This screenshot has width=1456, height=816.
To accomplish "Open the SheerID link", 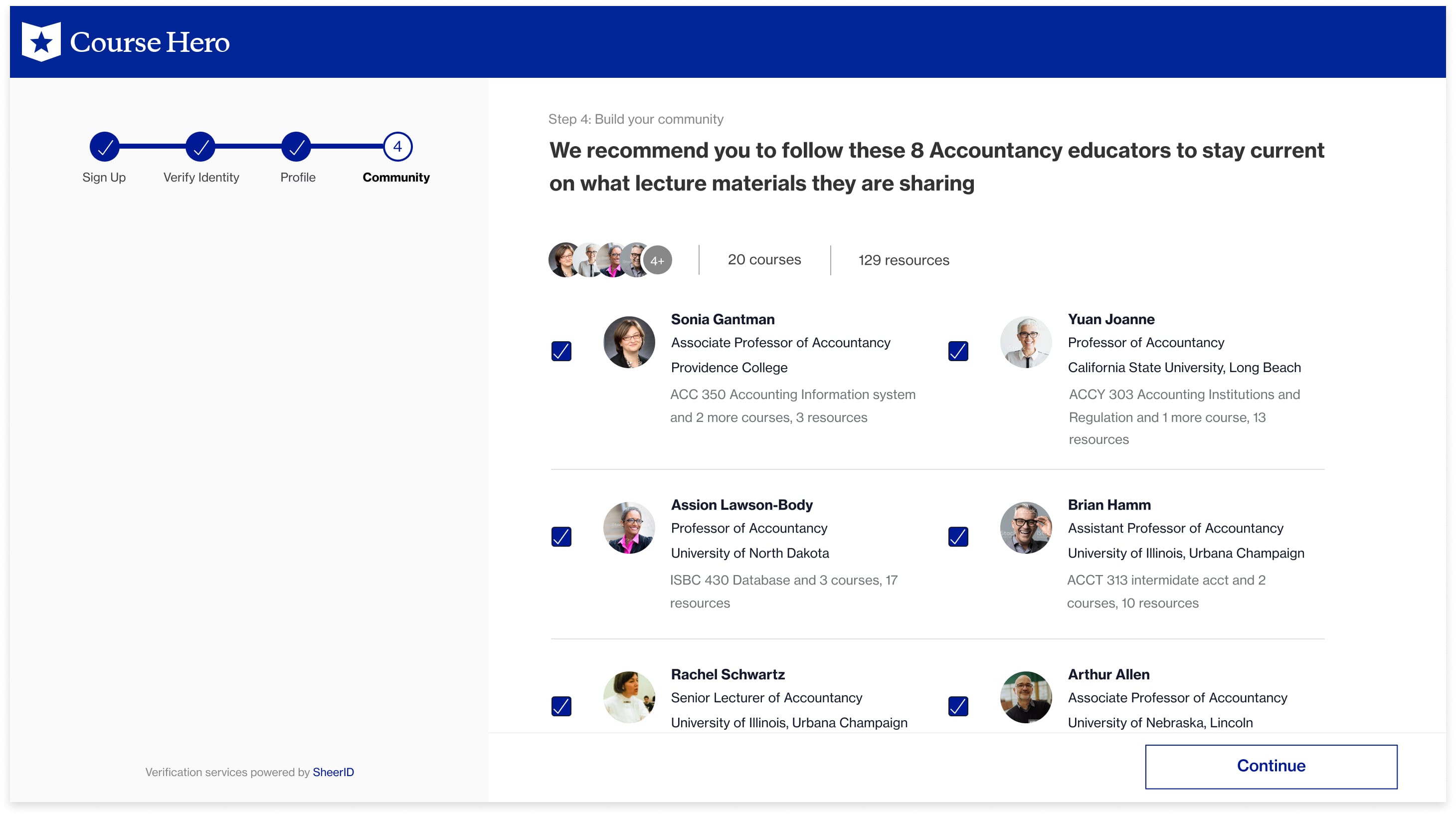I will coord(333,773).
